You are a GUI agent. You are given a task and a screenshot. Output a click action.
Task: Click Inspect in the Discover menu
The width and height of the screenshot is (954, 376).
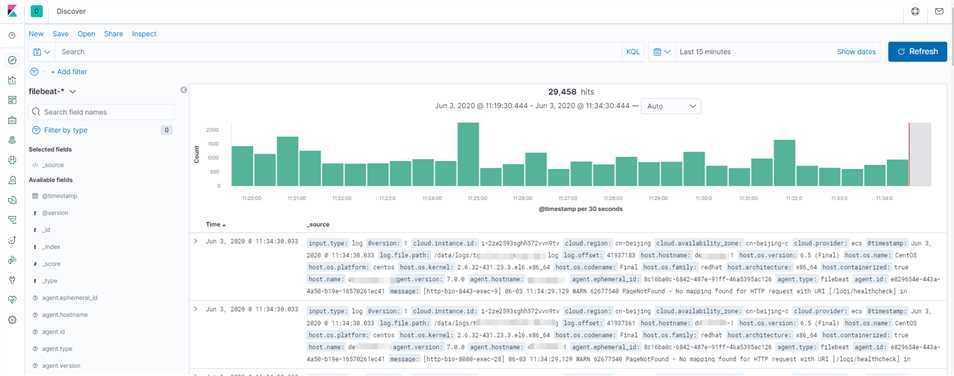click(144, 34)
